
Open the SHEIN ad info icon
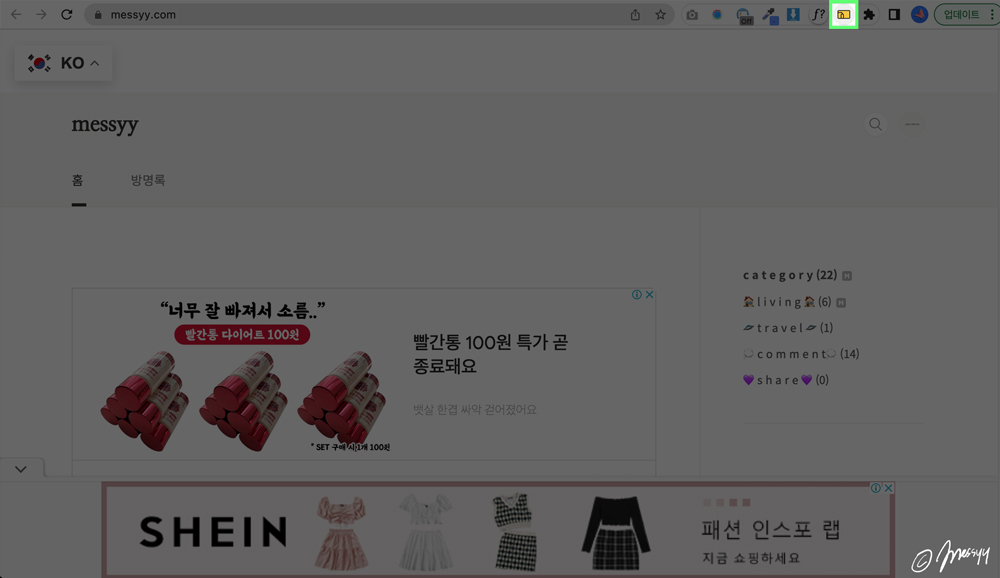pyautogui.click(x=876, y=488)
